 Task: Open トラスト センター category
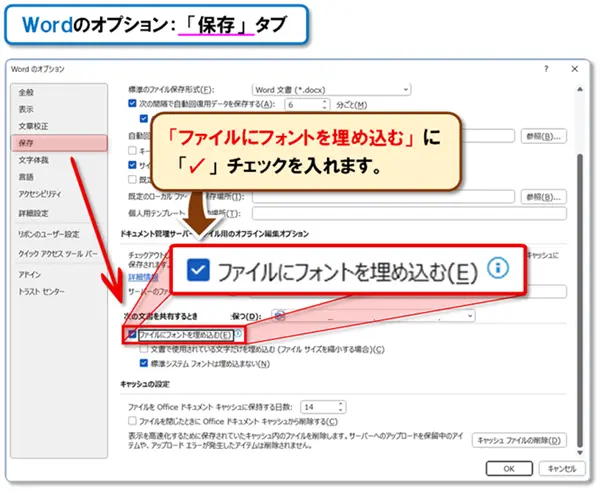(x=59, y=291)
